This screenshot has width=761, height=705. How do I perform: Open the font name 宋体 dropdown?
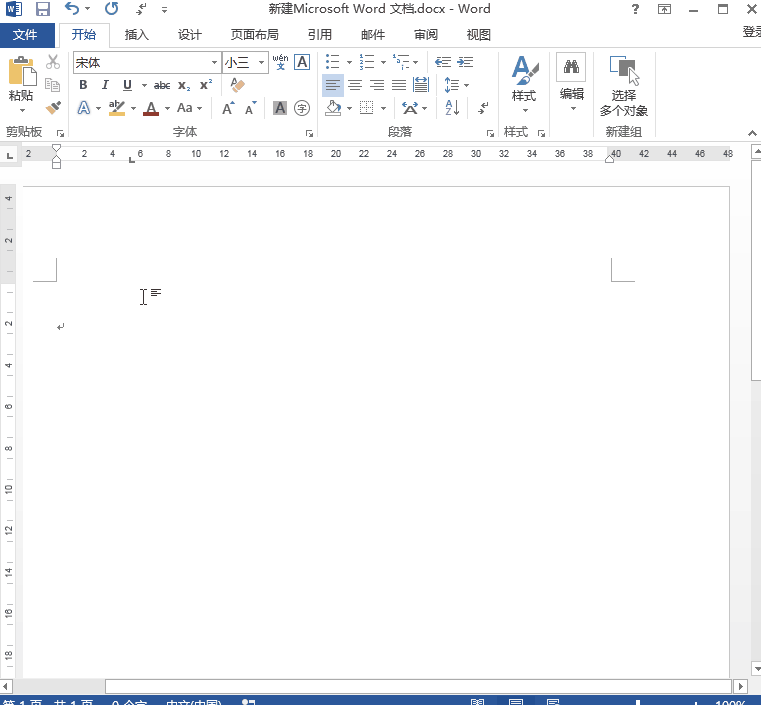click(214, 63)
